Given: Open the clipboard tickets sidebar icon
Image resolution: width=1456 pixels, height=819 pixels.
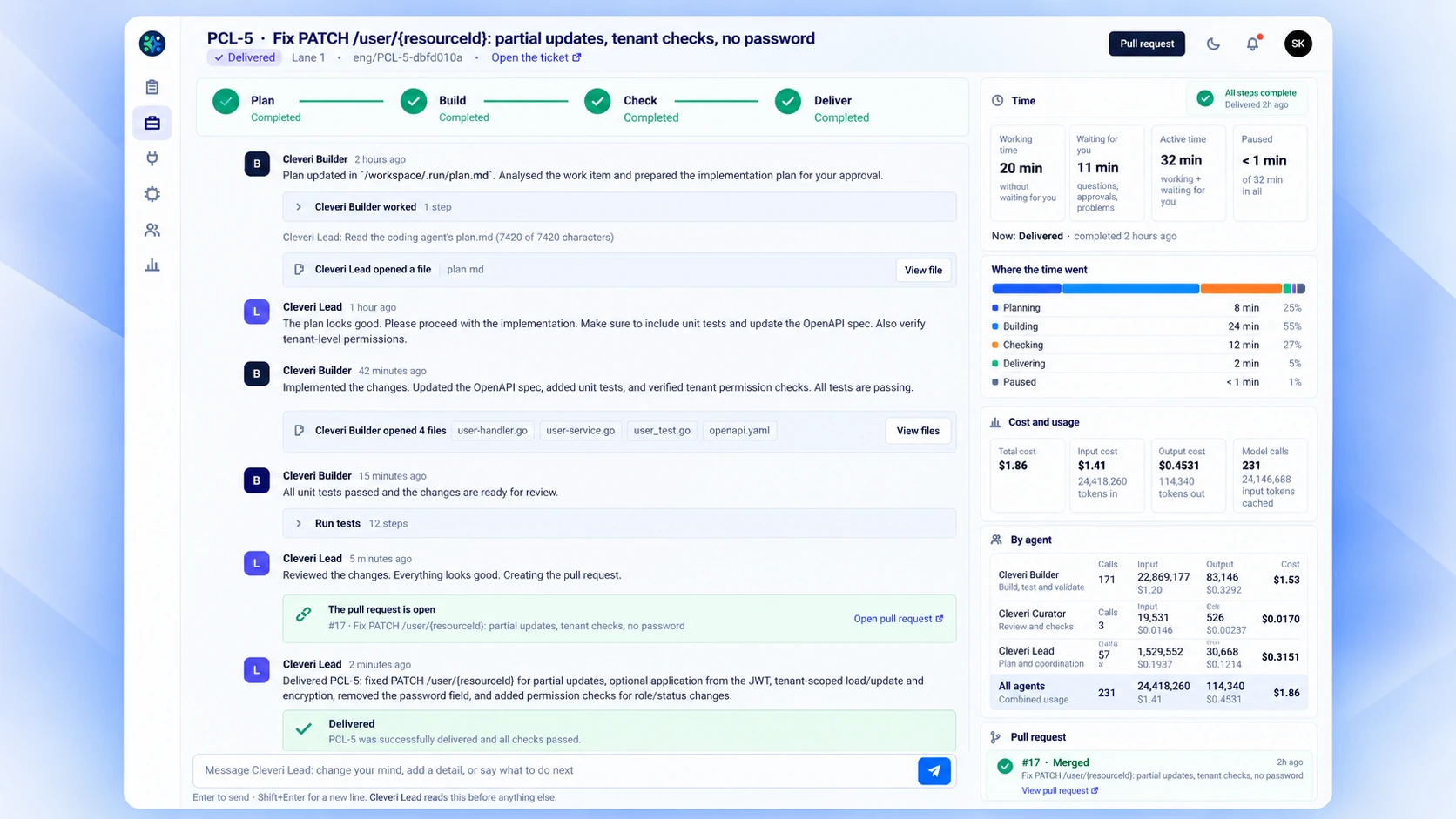Looking at the screenshot, I should (152, 87).
